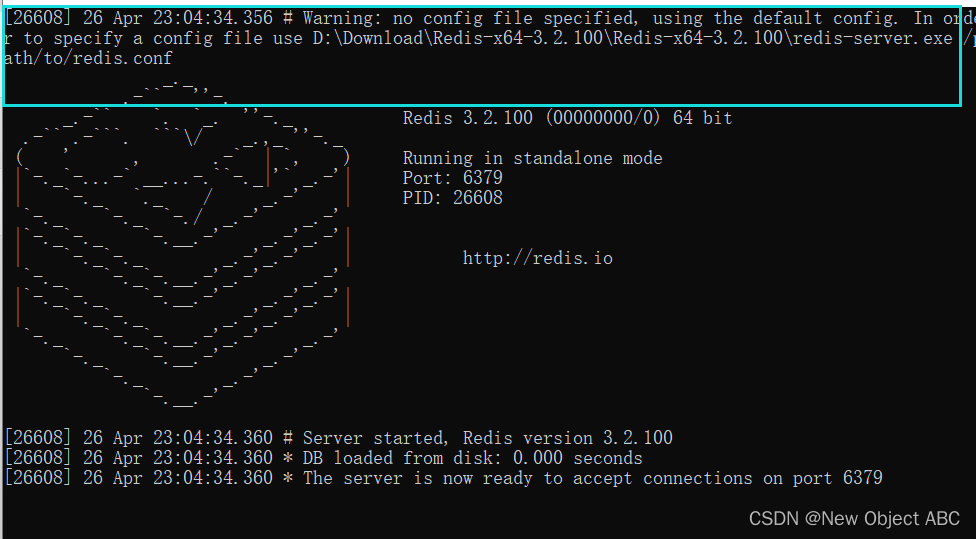Click the http://redis.io URL text
976x539 pixels.
click(538, 258)
